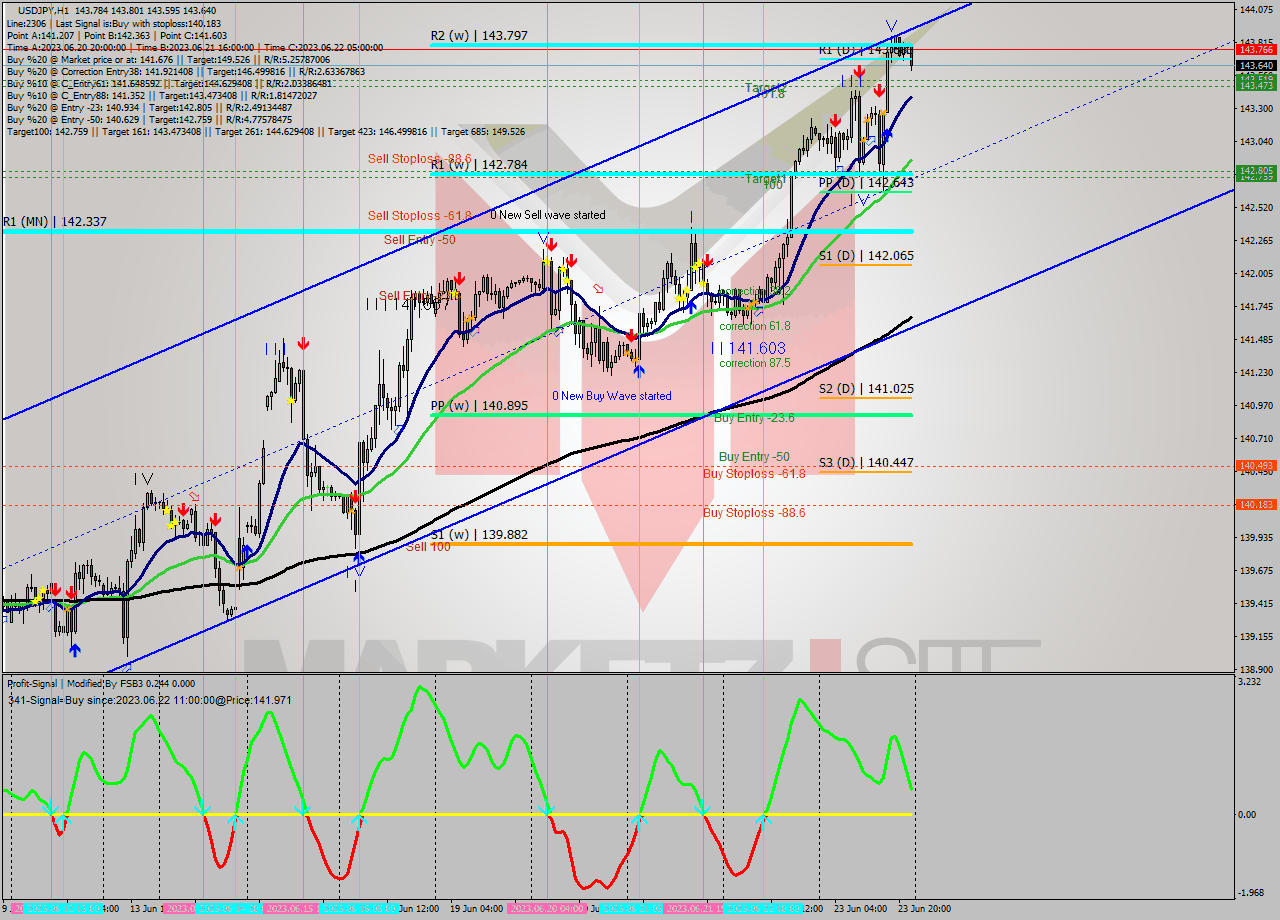Select the green 142.805 price tag on axis
The image size is (1280, 920).
tap(1256, 171)
